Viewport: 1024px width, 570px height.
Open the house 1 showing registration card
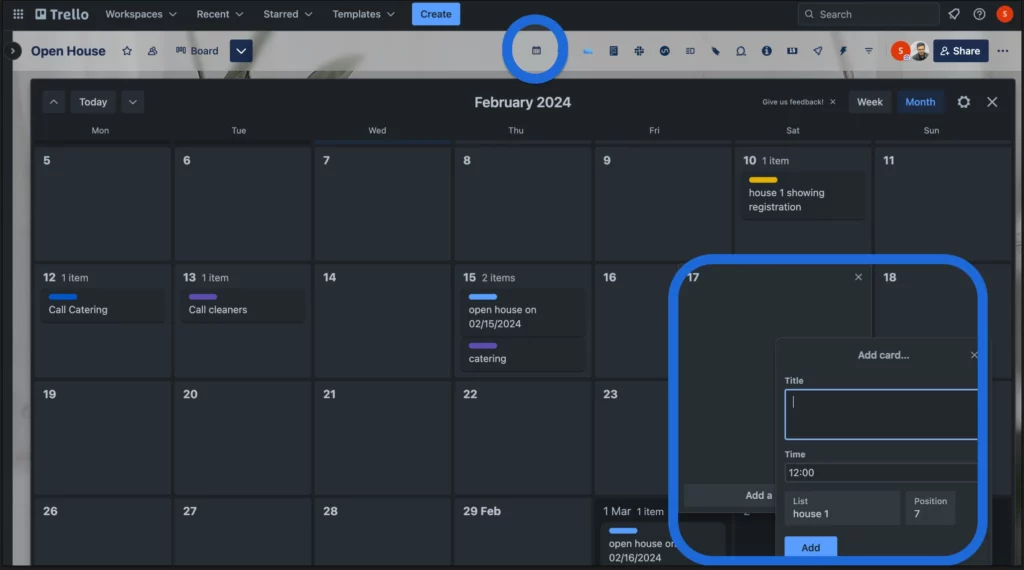point(803,195)
